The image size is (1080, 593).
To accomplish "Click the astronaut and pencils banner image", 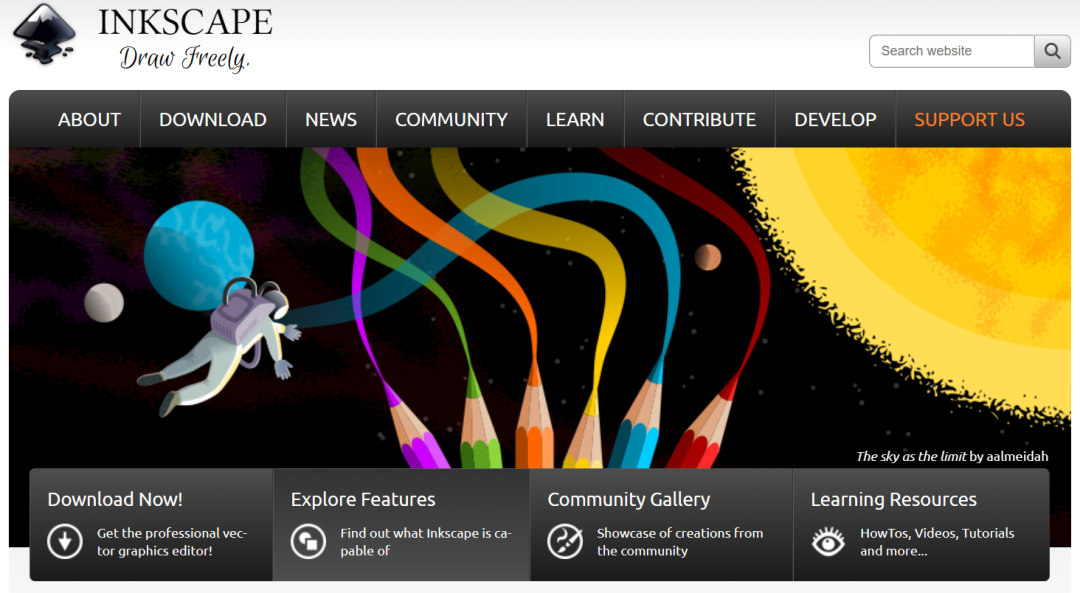I will [540, 308].
